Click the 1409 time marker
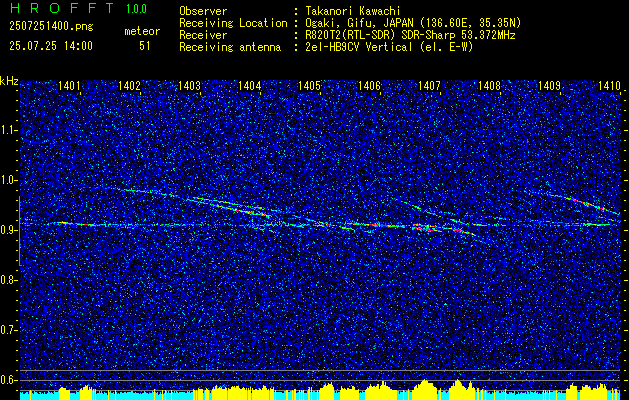Viewport: 629px width, 400px height. [x=549, y=86]
